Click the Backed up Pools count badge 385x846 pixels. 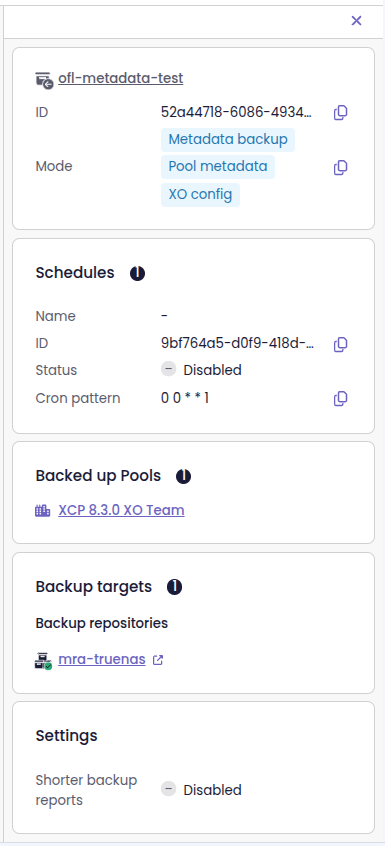coord(183,476)
